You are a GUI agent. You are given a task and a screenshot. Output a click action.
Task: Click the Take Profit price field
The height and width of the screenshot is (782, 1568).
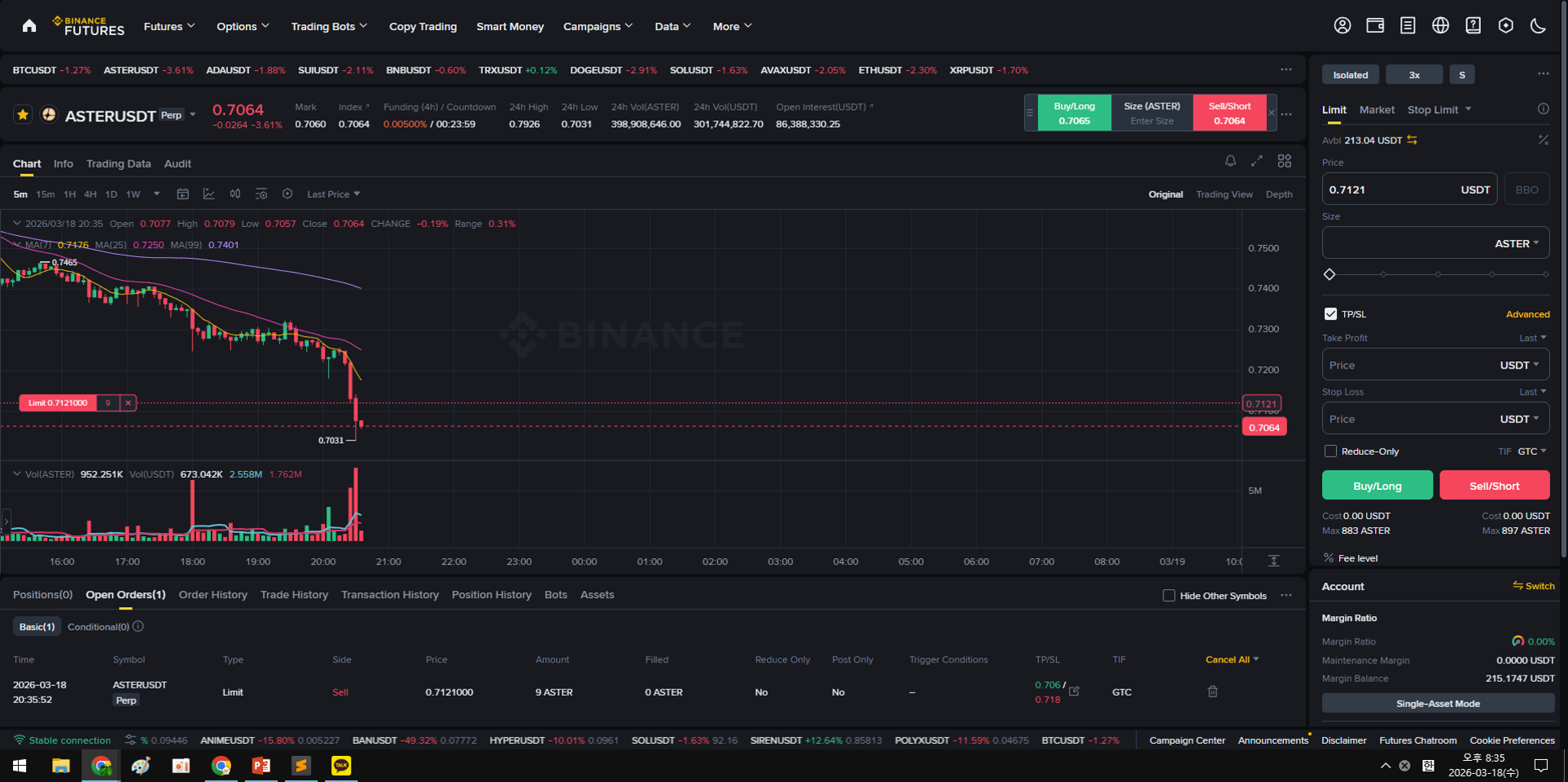(x=1435, y=365)
